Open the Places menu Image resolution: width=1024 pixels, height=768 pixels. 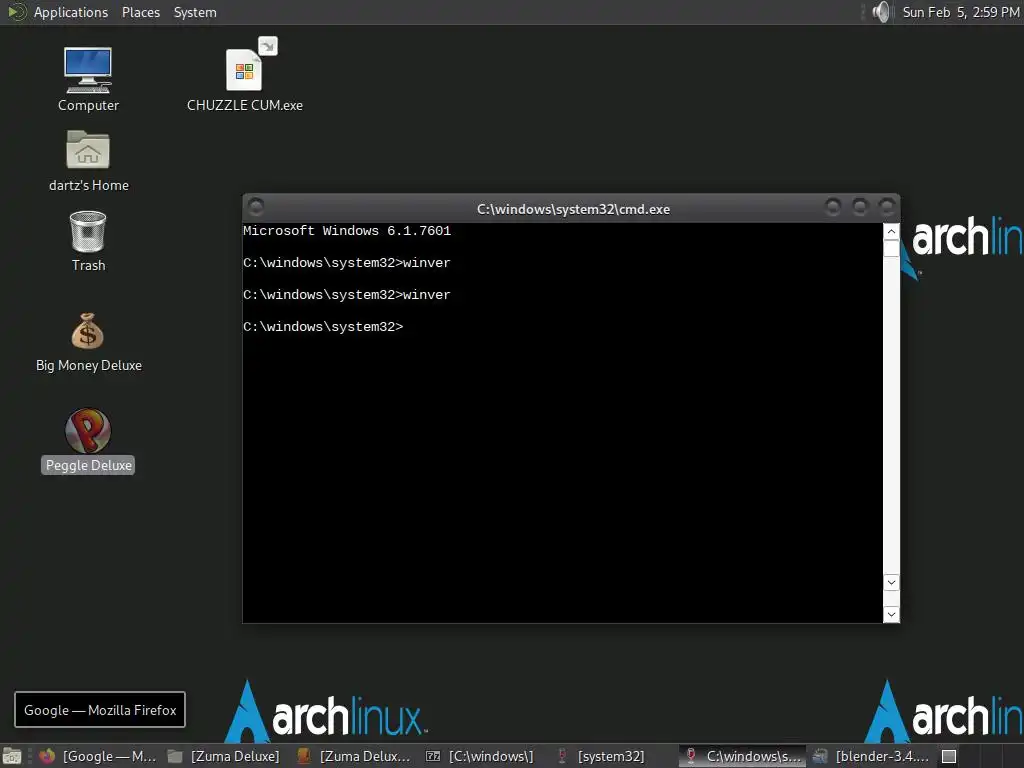[140, 12]
